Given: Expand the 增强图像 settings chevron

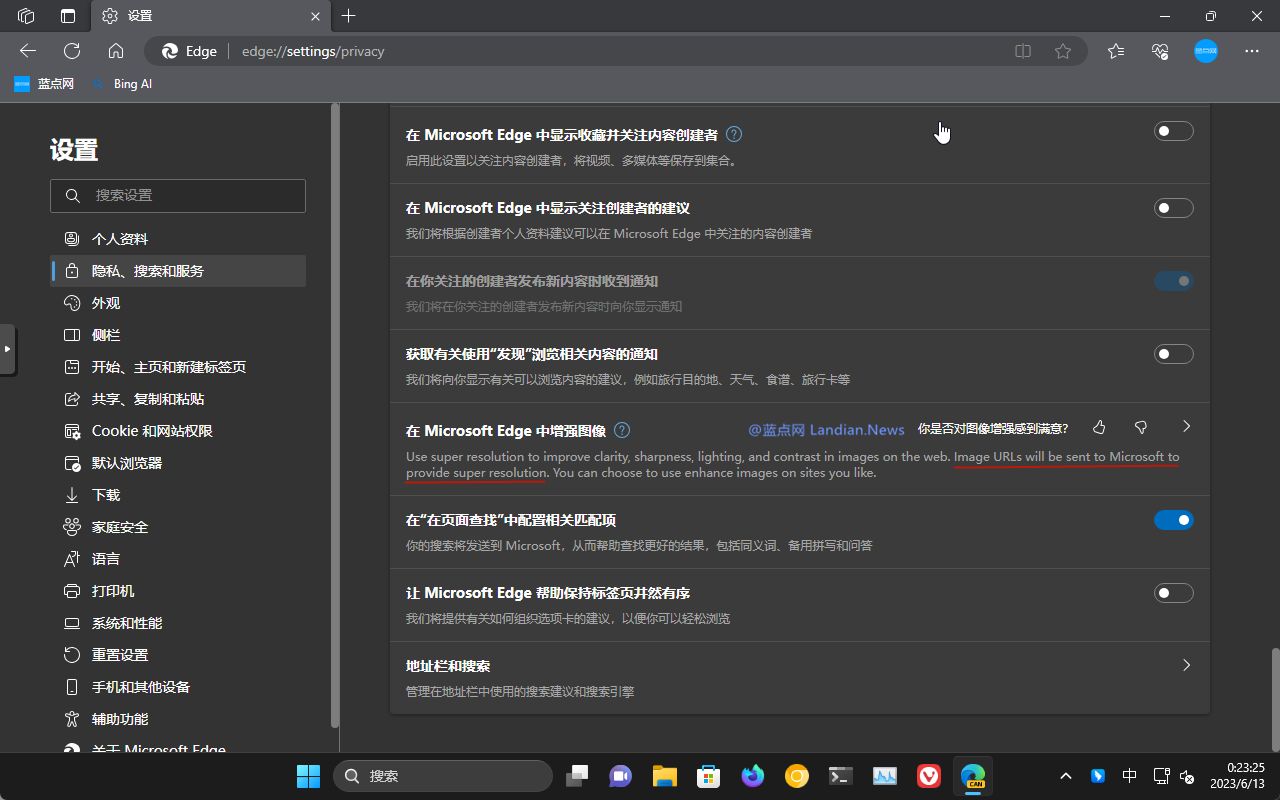Looking at the screenshot, I should click(x=1187, y=427).
